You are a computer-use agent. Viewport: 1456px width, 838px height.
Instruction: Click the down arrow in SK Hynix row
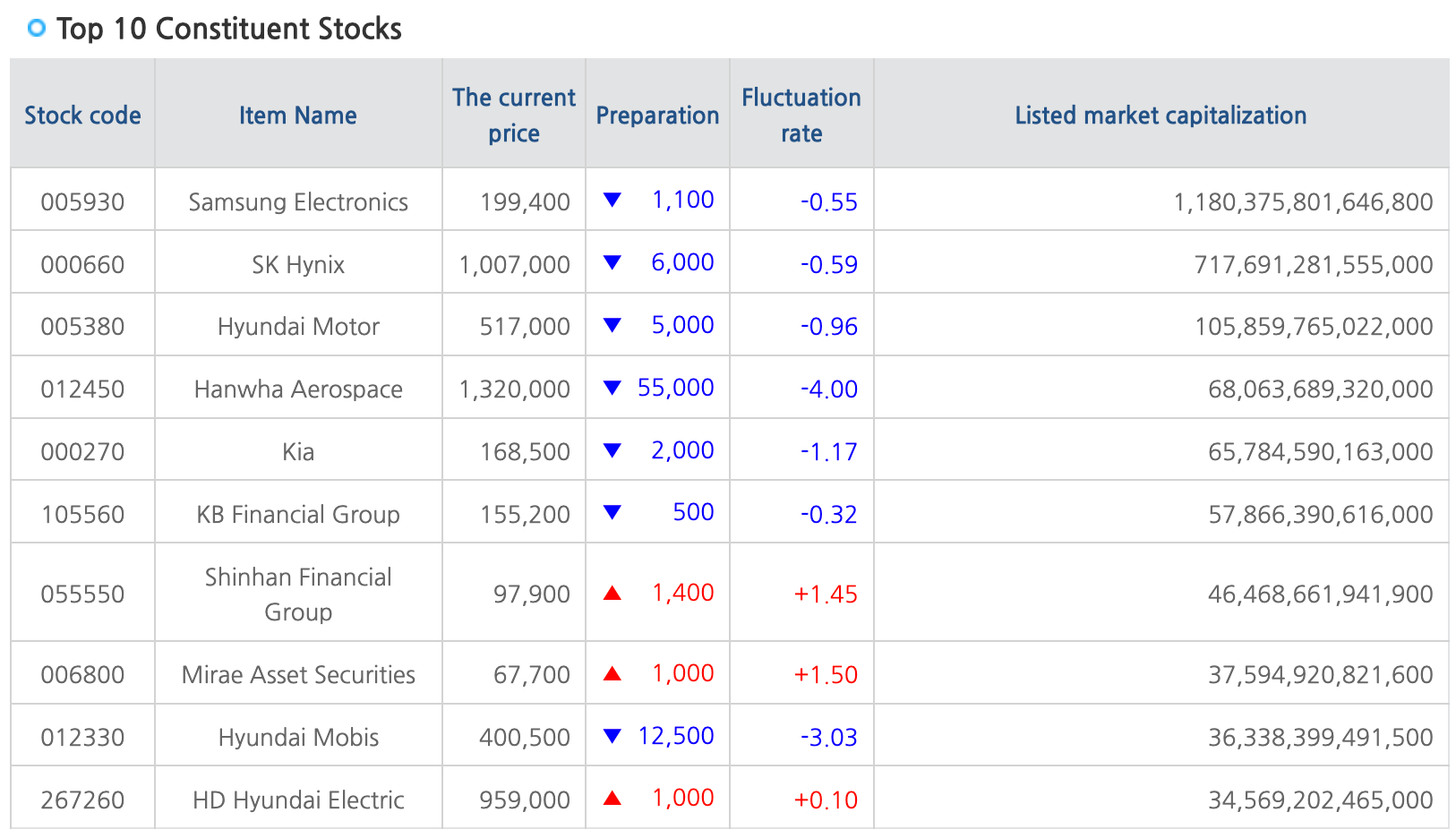point(612,262)
